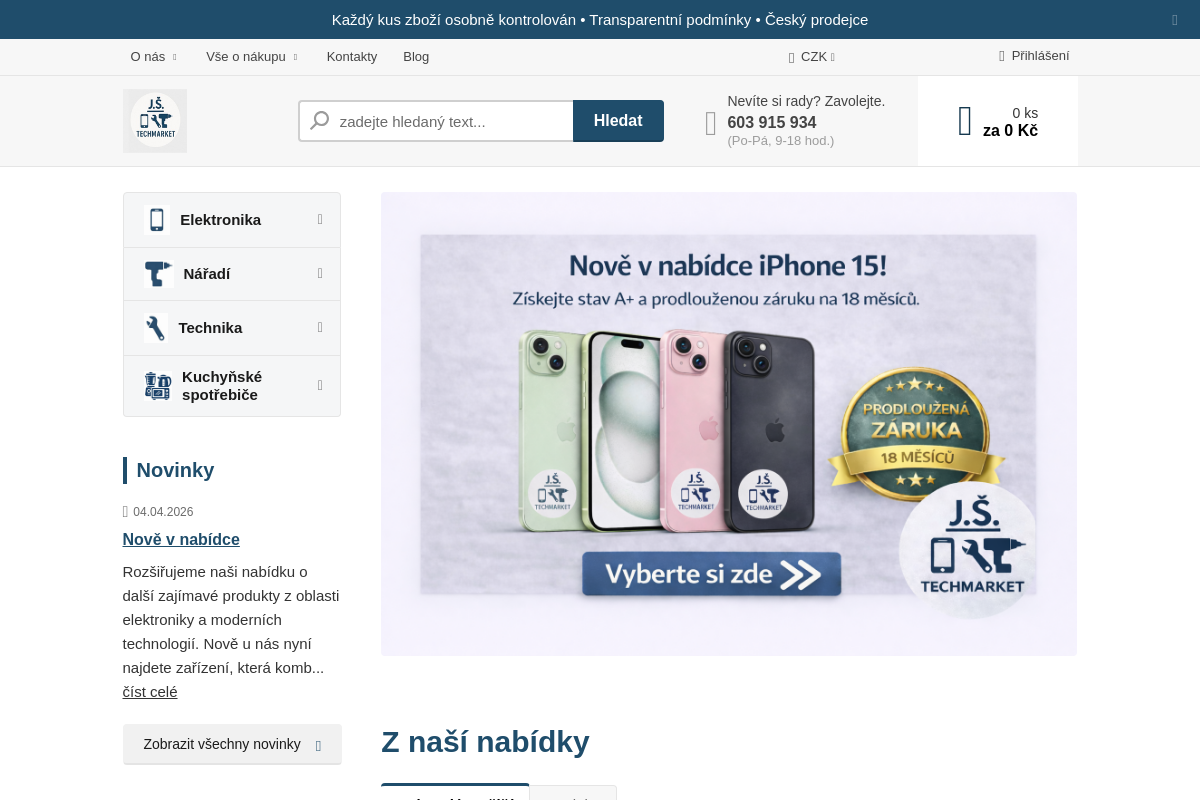Click the Hledat search button
This screenshot has height=800, width=1200.
618,121
